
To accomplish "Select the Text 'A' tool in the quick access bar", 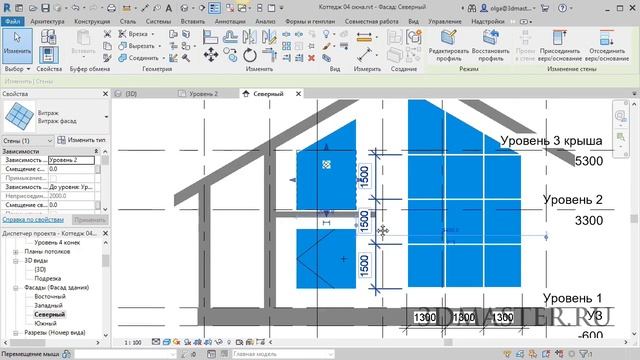I will click(x=169, y=8).
